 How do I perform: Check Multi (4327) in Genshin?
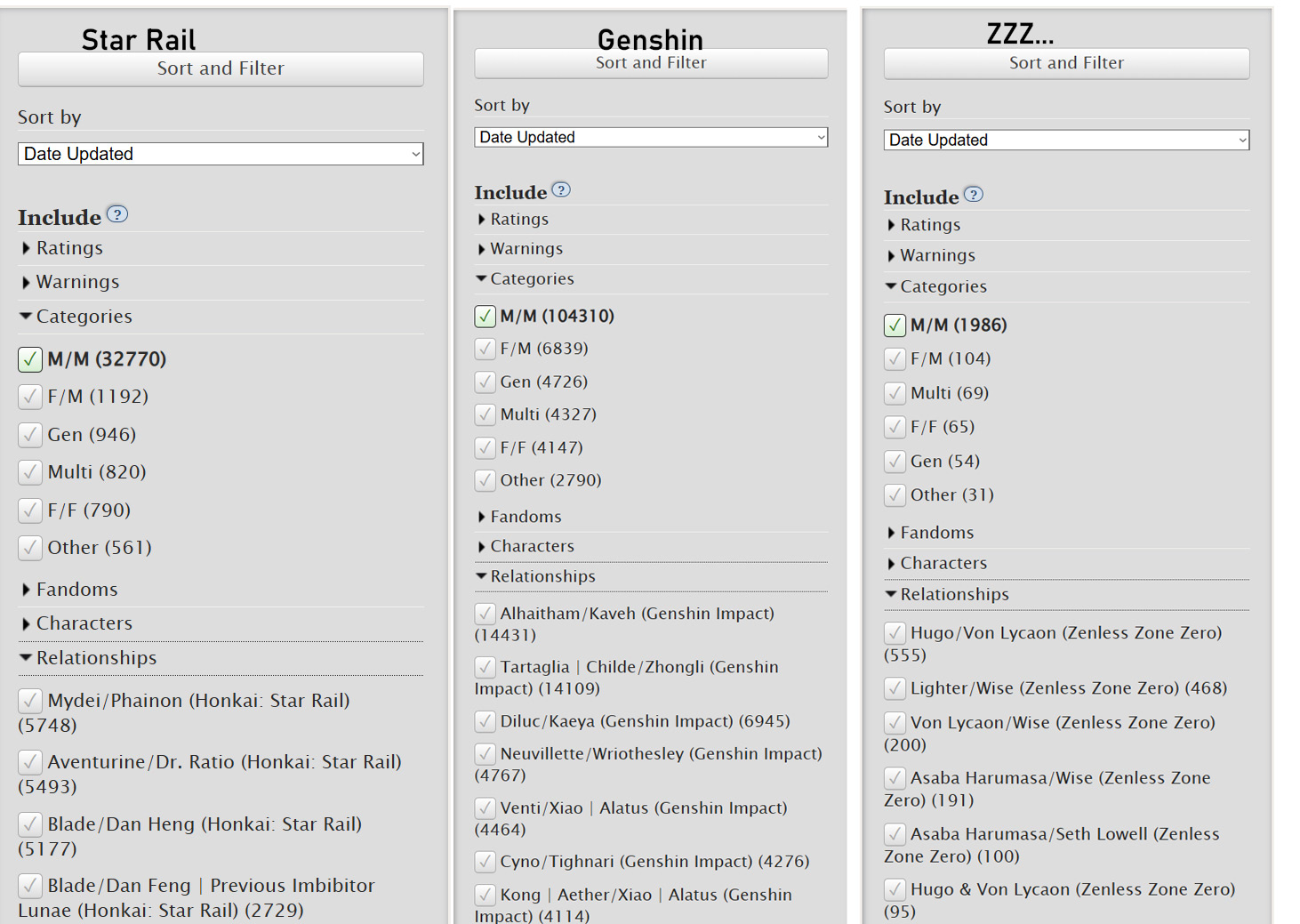pyautogui.click(x=485, y=414)
